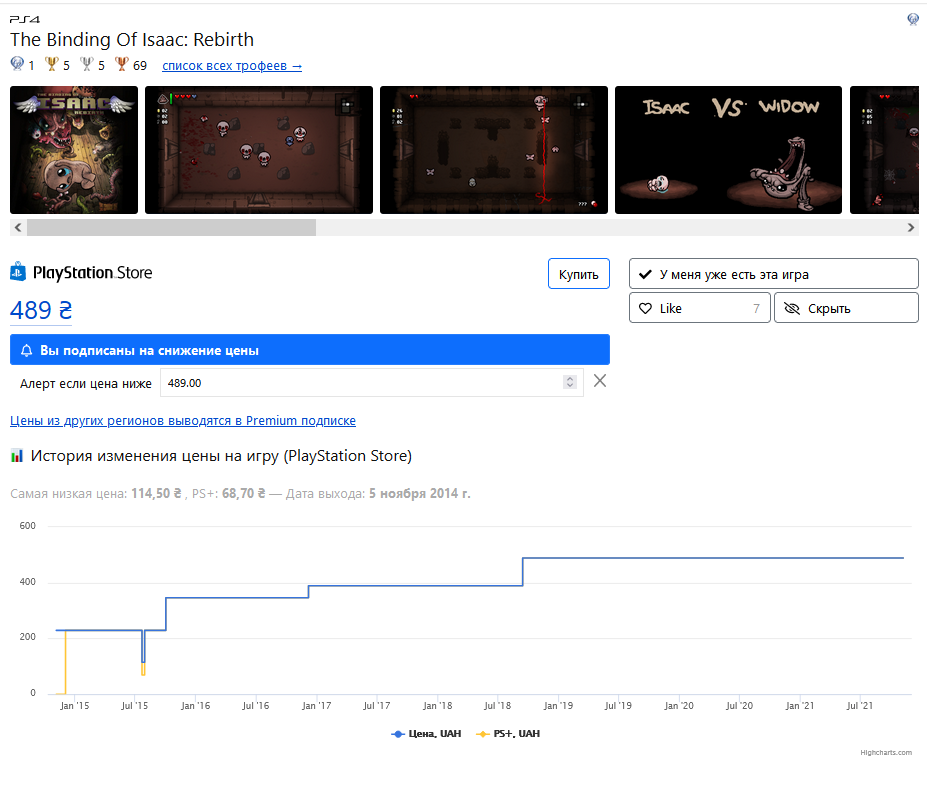Toggle the 'Цена, UAH' series in chart legend

(x=426, y=733)
